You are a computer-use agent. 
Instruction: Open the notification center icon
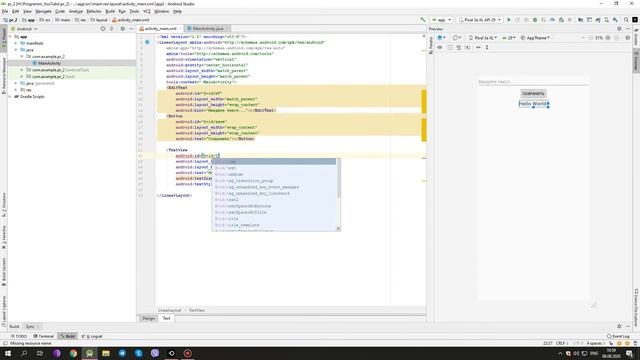point(629,353)
